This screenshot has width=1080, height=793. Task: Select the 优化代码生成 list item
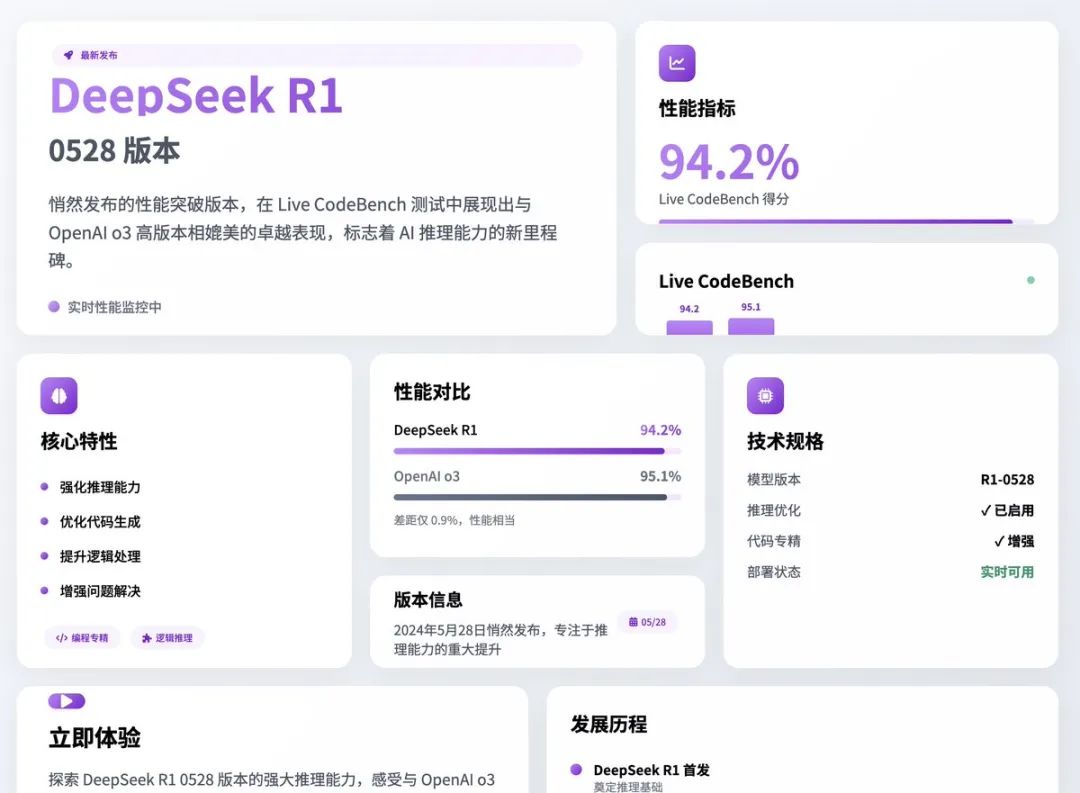(100, 522)
